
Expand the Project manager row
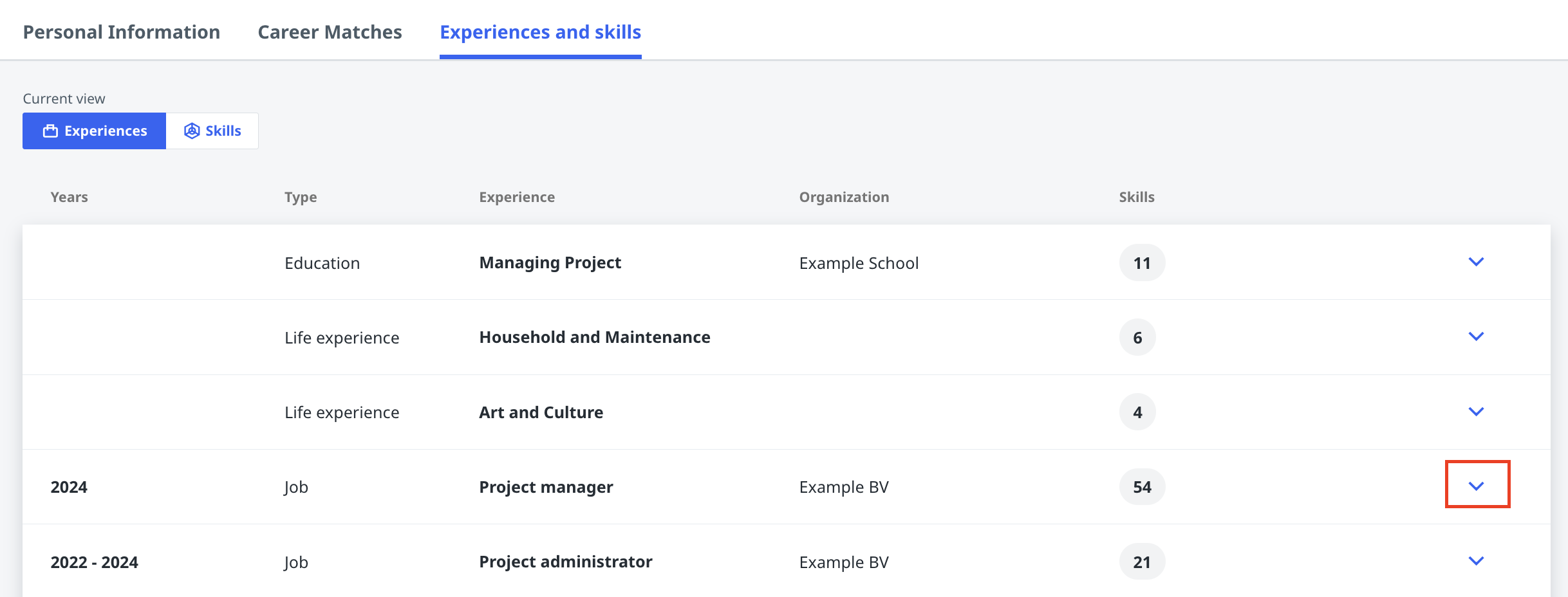[x=1476, y=486]
